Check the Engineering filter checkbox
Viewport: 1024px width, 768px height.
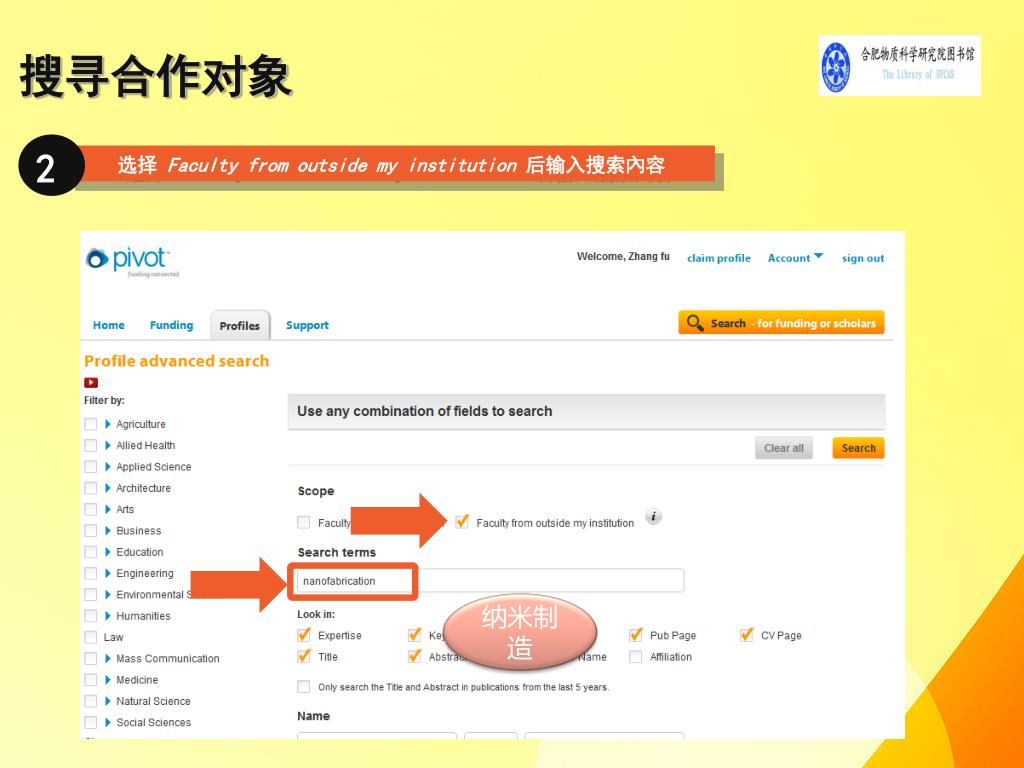click(x=91, y=573)
